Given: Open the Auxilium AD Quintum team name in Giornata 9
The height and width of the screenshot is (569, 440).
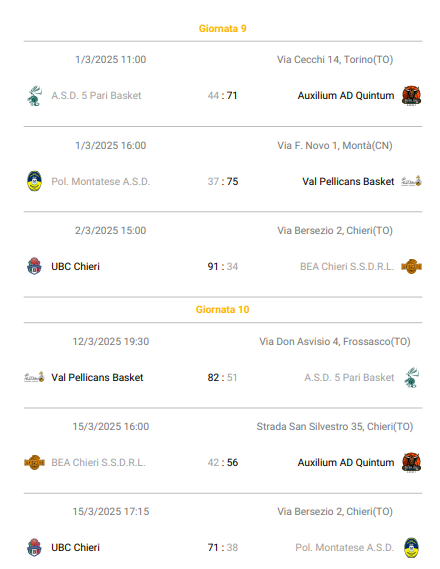Looking at the screenshot, I should pyautogui.click(x=346, y=96).
